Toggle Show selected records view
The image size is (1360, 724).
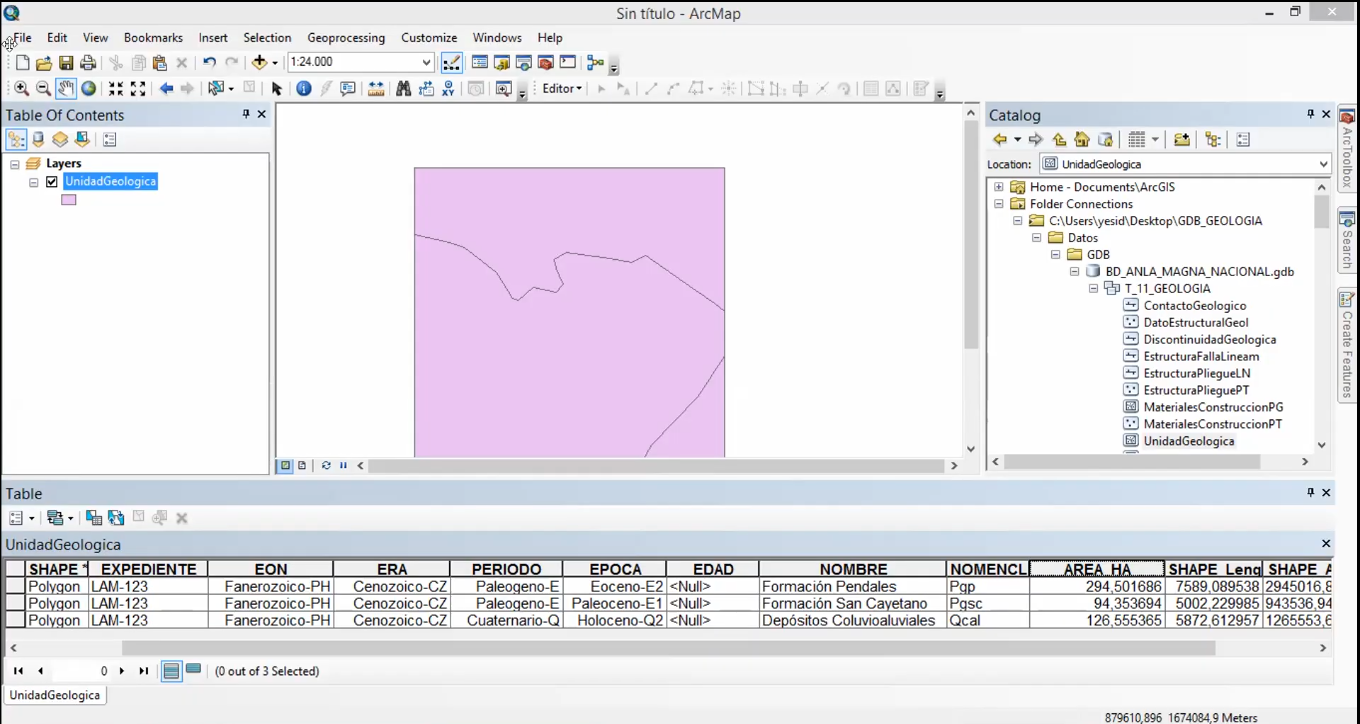pyautogui.click(x=193, y=670)
